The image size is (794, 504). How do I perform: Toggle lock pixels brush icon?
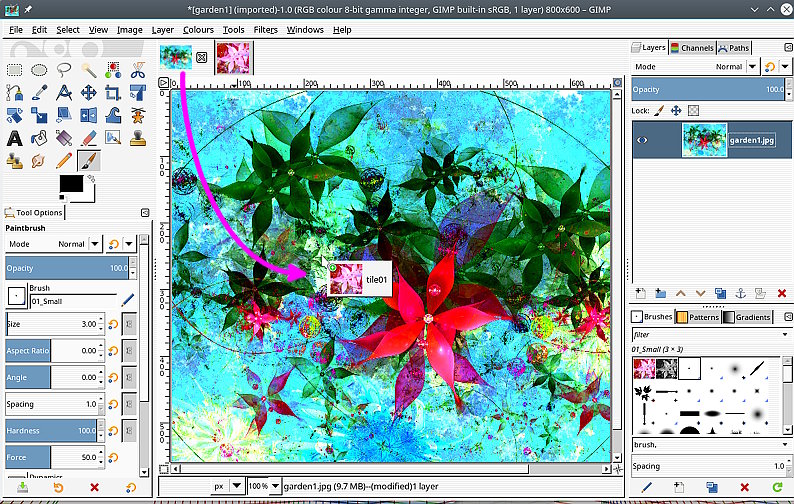[x=659, y=110]
